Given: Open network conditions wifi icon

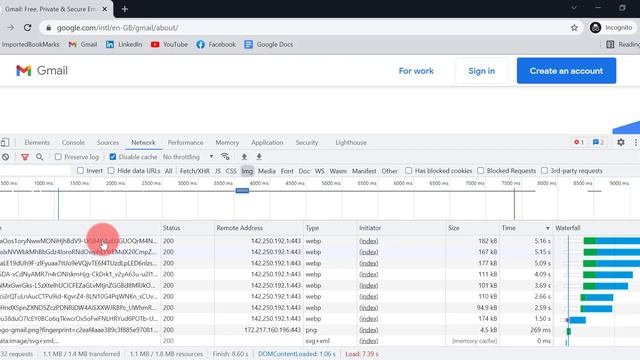Looking at the screenshot, I should 225,157.
